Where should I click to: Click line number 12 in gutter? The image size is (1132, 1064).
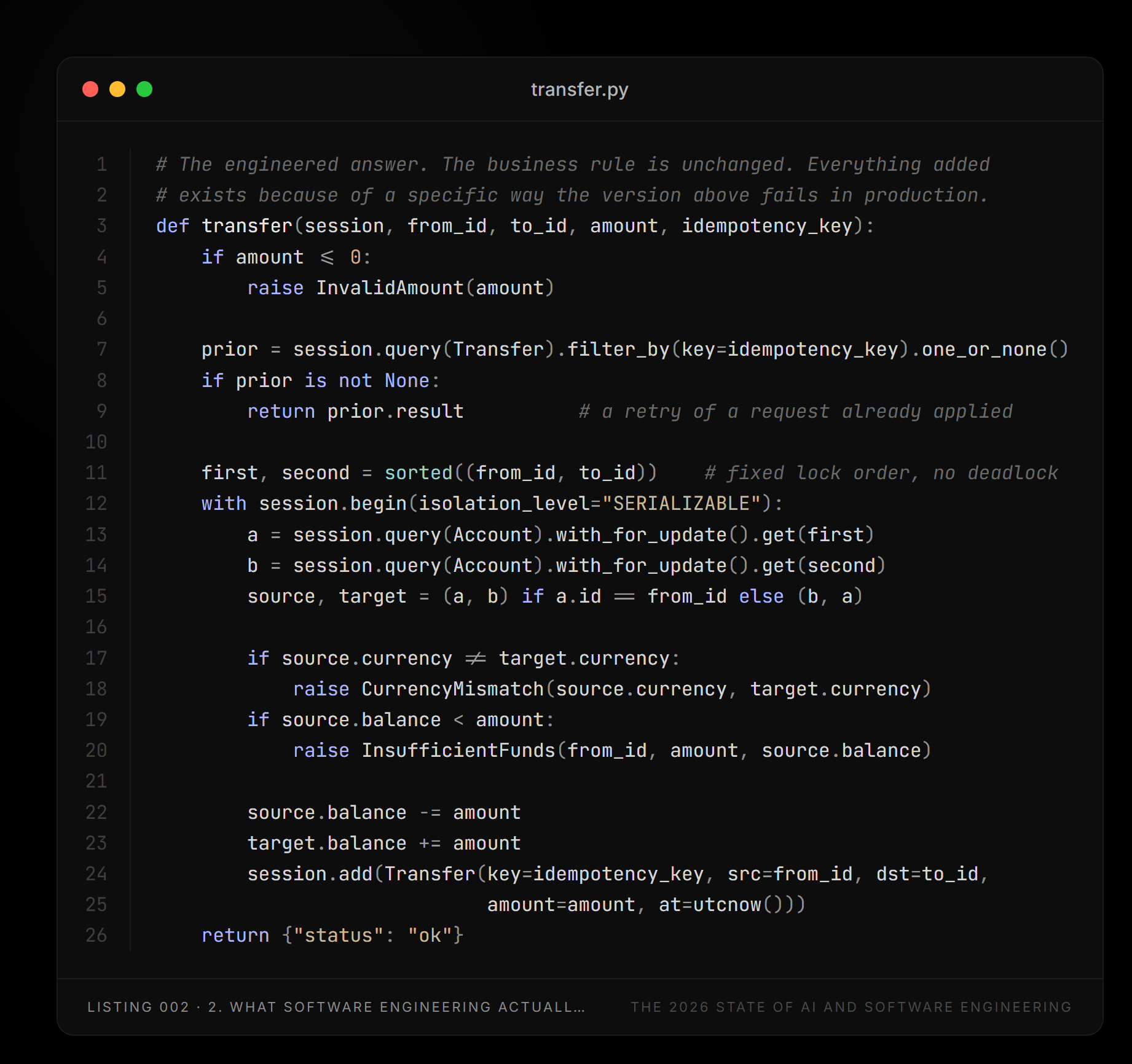[96, 504]
